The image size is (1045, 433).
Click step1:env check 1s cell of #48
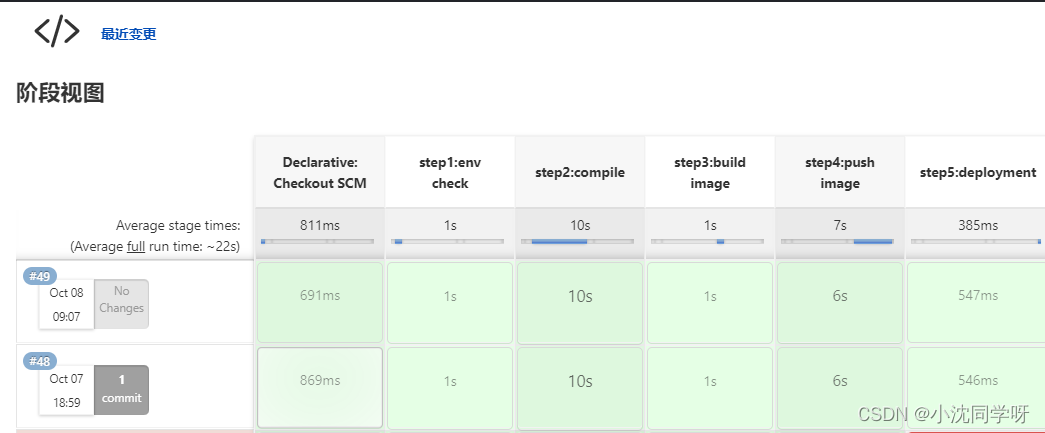pos(450,388)
